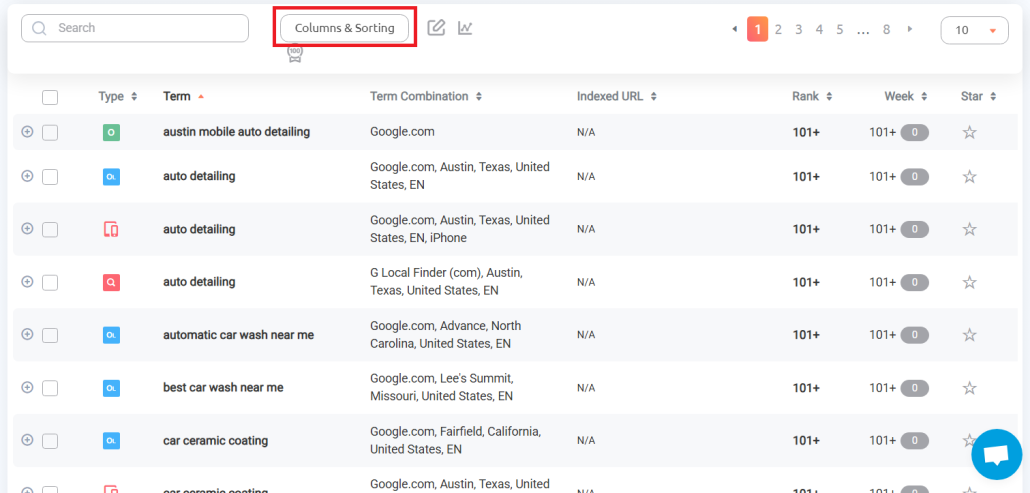The image size is (1030, 493).
Task: Sort by Rank column
Action: point(812,96)
